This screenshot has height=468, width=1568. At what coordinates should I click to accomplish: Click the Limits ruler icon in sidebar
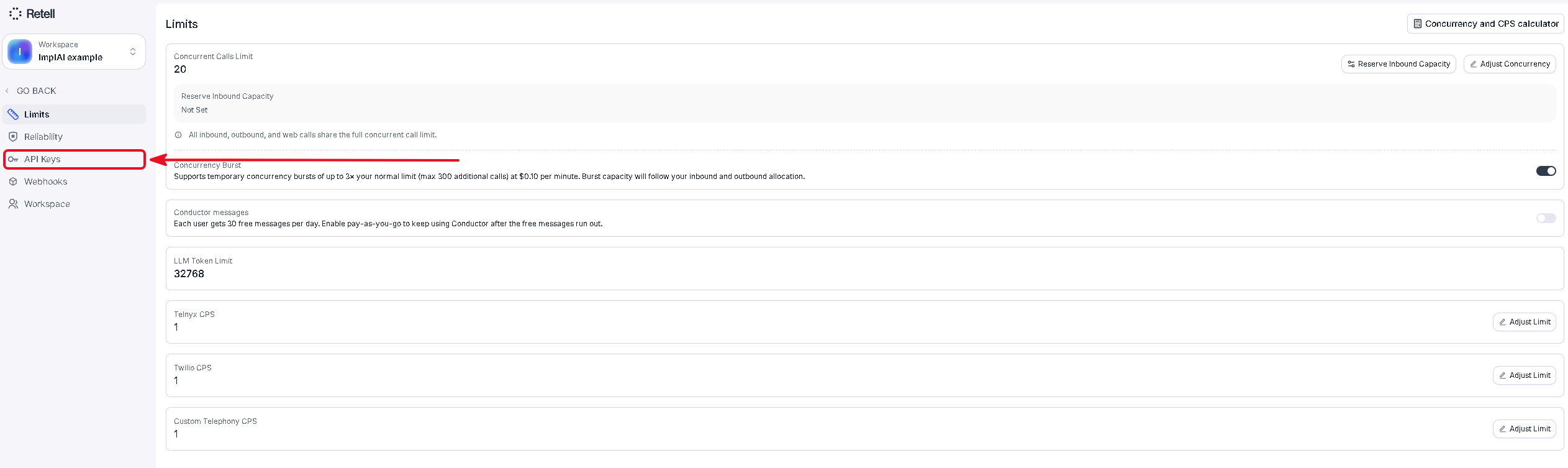[13, 114]
